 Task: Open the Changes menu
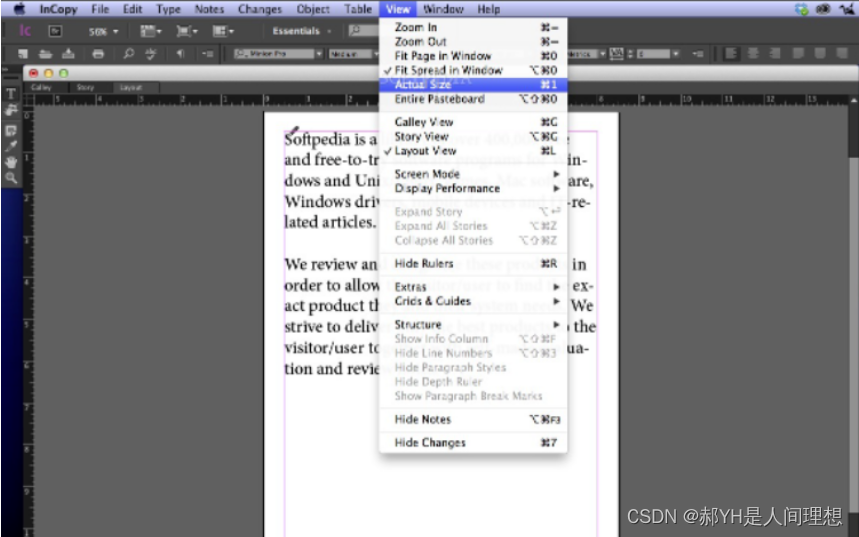point(260,9)
